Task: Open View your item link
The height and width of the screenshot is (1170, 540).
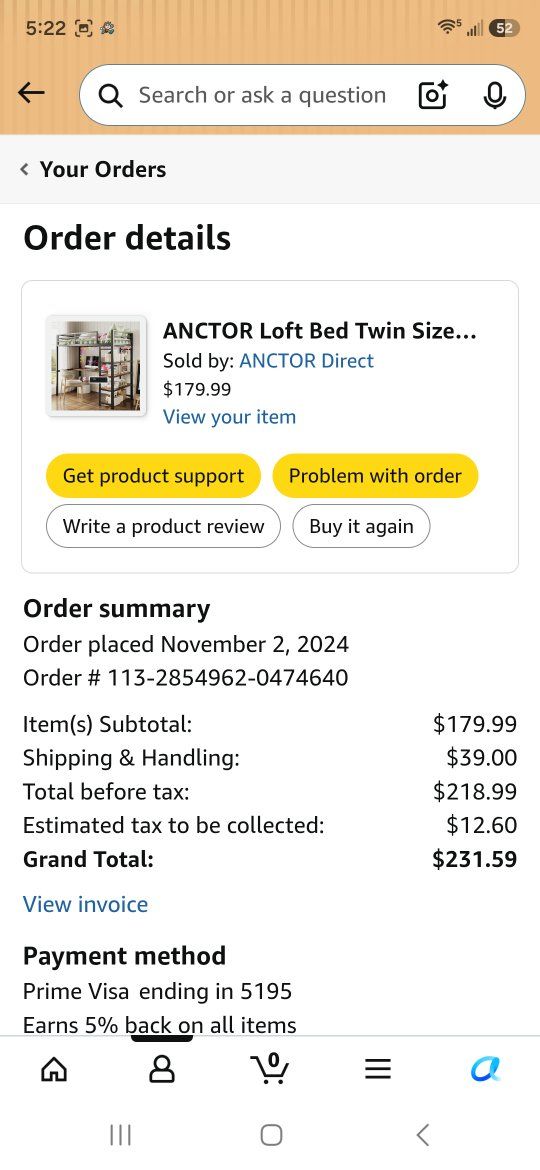Action: (x=230, y=417)
